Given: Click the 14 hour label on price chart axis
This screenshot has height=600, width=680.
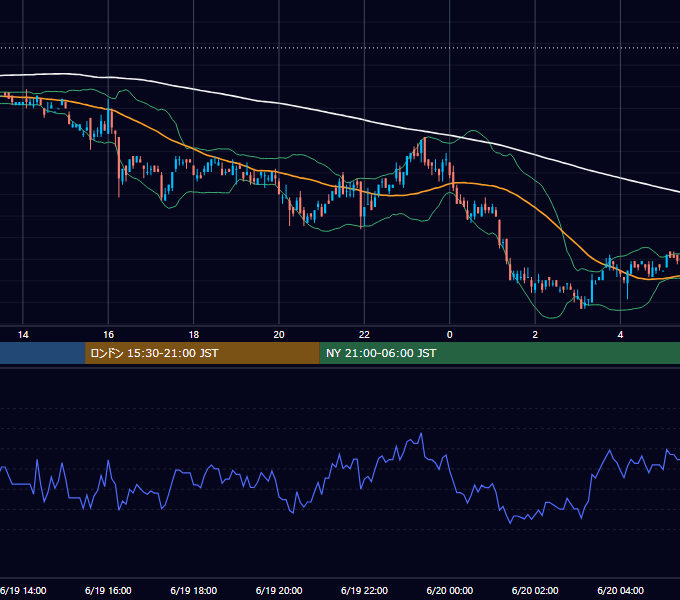Looking at the screenshot, I should pos(23,335).
